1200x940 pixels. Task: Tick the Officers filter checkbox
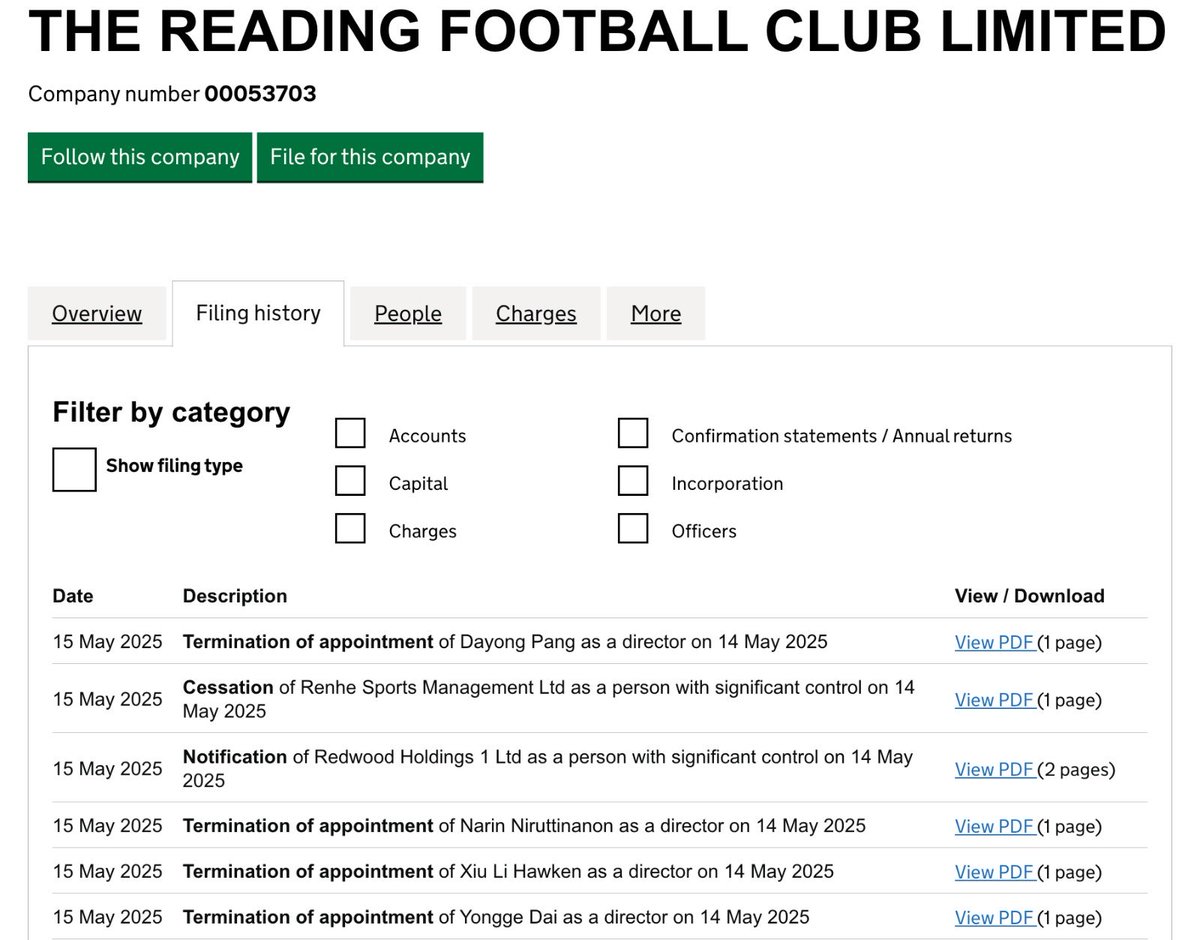pyautogui.click(x=633, y=529)
